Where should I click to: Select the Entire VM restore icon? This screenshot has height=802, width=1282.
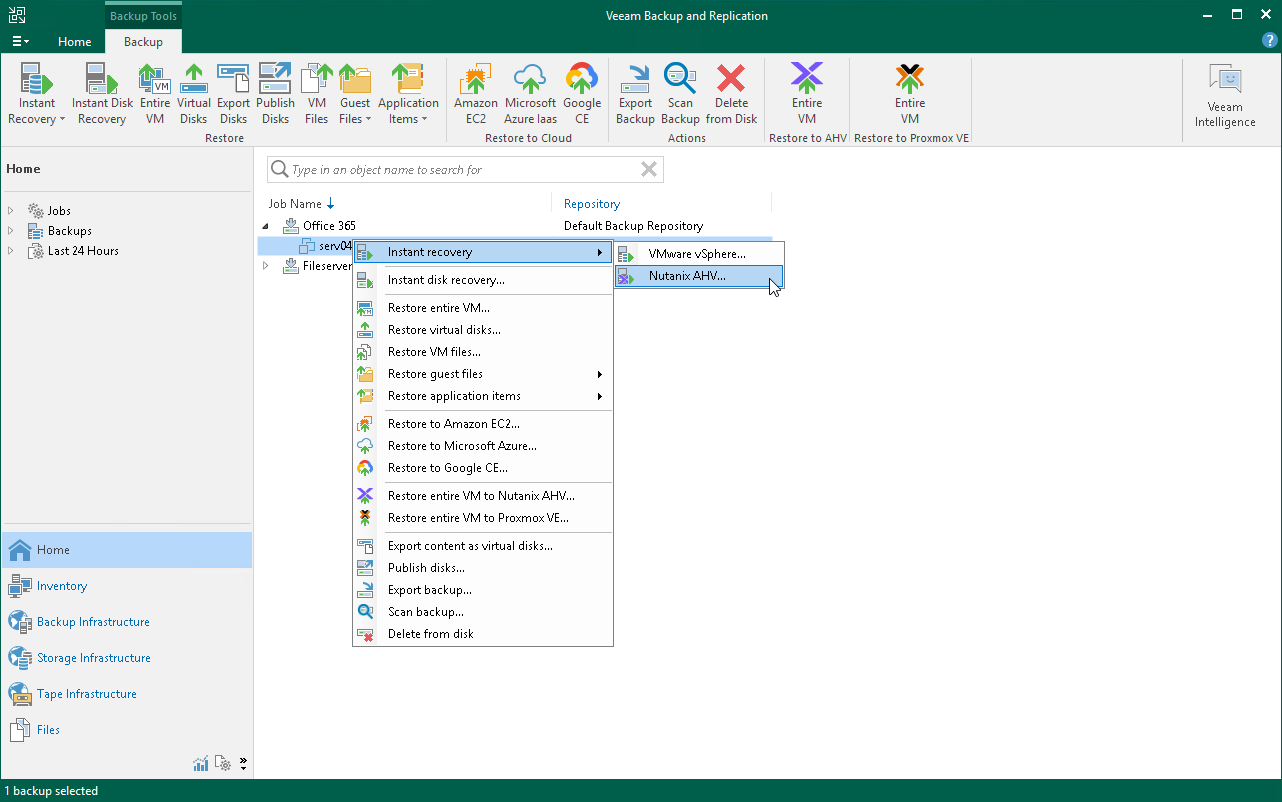154,92
